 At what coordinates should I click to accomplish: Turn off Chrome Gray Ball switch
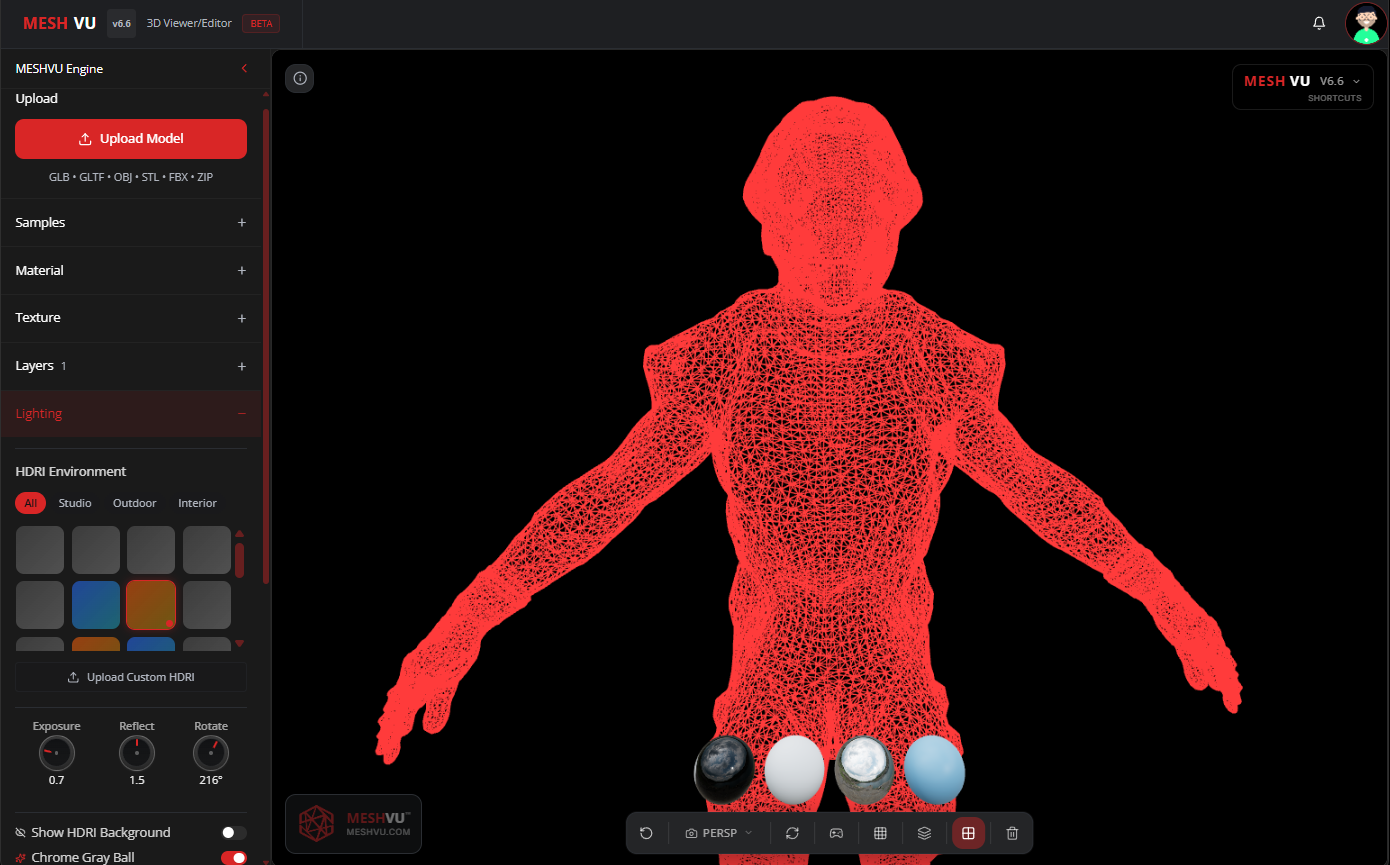pos(234,858)
